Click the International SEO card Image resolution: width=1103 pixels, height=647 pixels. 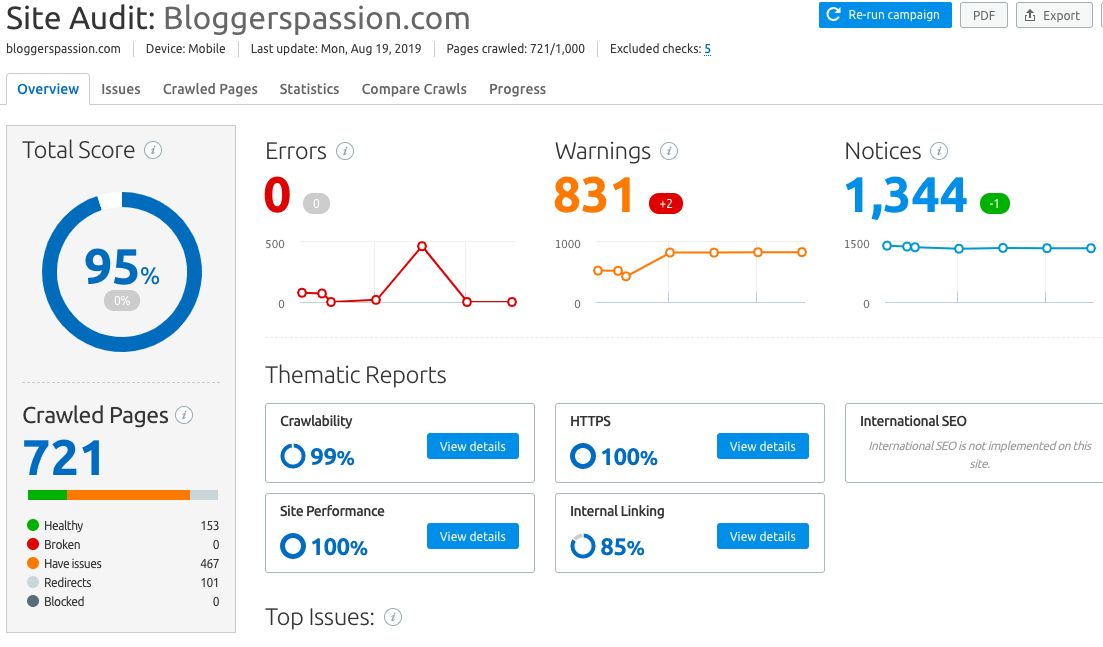pos(974,443)
